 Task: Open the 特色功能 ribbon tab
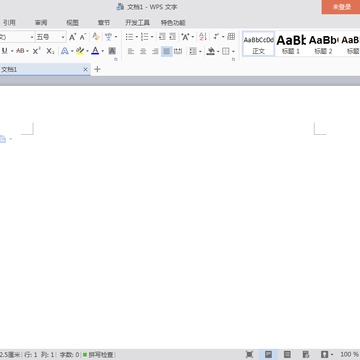pos(173,23)
